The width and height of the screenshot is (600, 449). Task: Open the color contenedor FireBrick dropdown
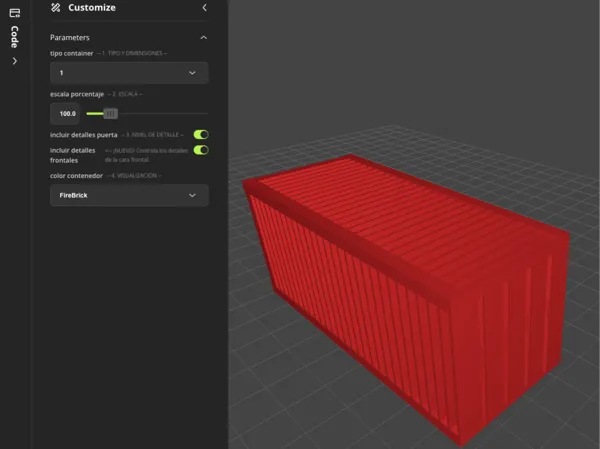tap(129, 195)
